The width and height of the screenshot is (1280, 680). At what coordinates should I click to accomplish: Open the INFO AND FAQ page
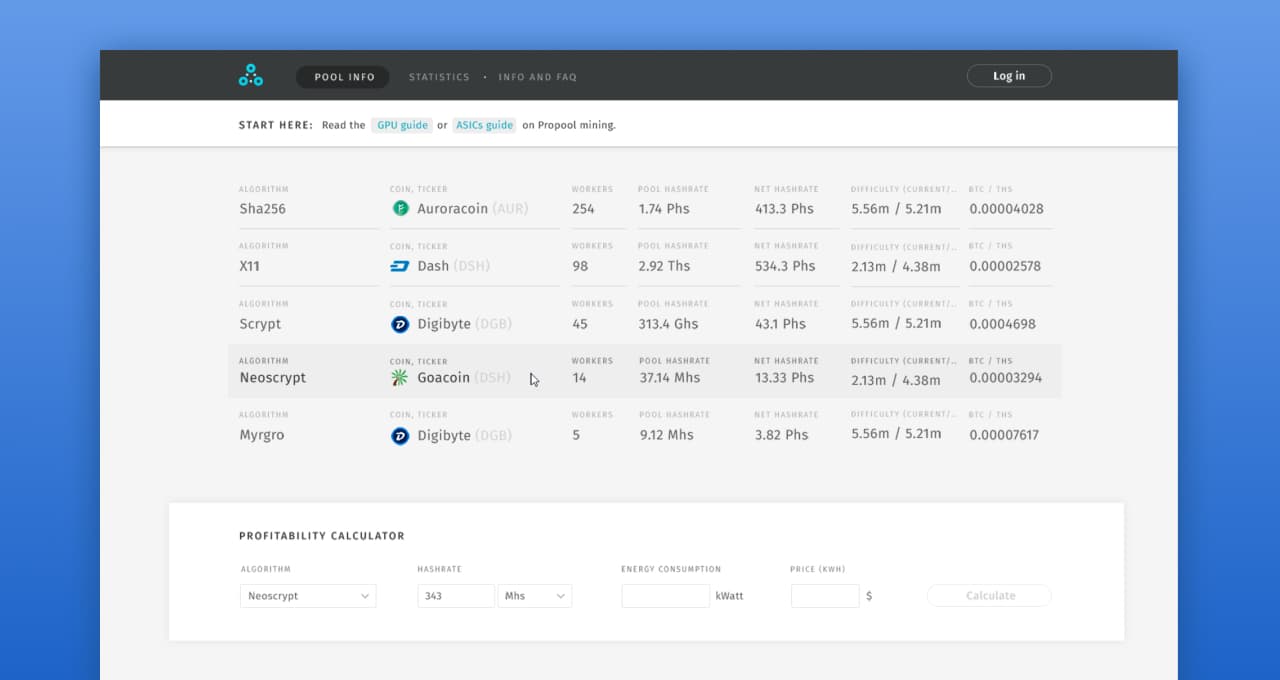point(537,76)
